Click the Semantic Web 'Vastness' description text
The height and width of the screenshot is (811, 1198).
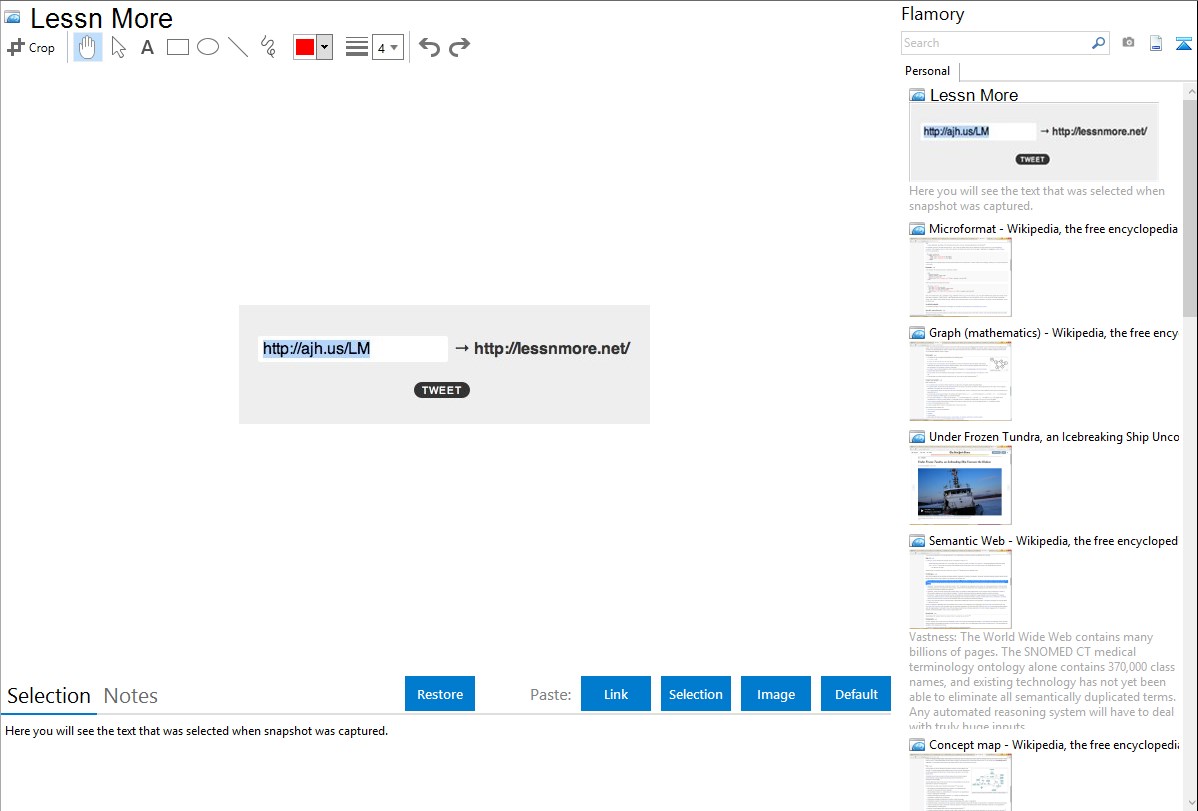(1043, 681)
